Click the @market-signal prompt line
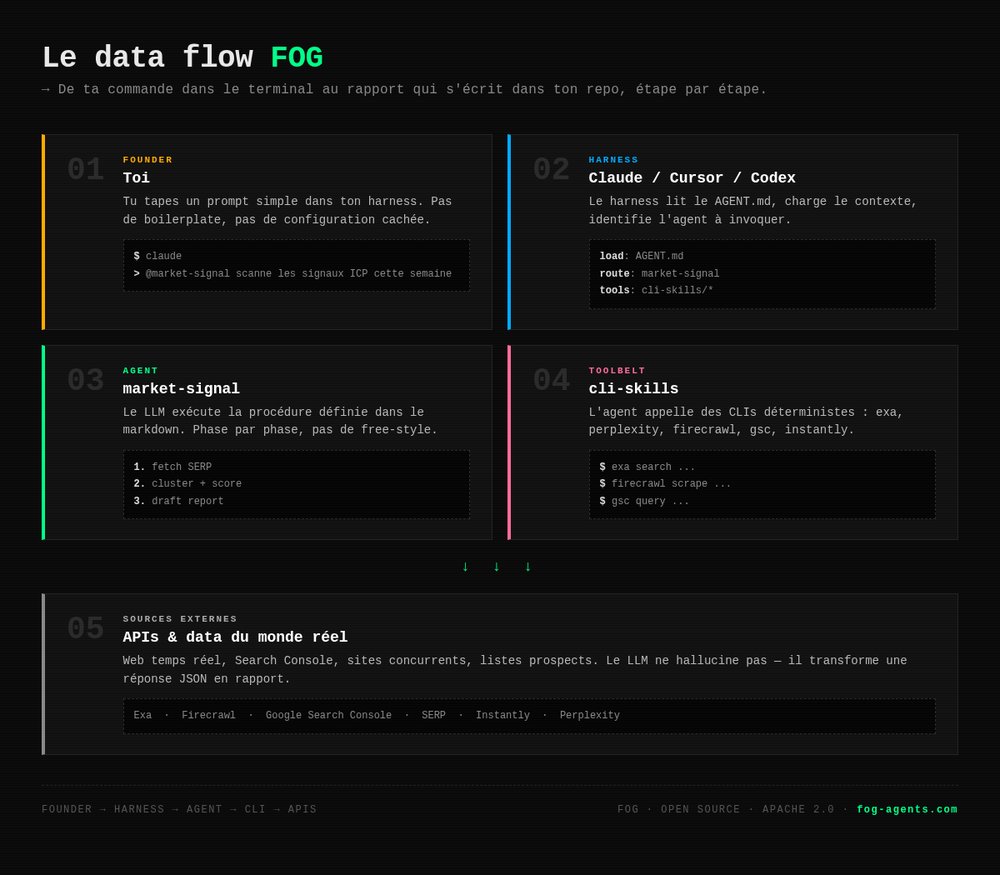1000x875 pixels. pyautogui.click(x=292, y=274)
